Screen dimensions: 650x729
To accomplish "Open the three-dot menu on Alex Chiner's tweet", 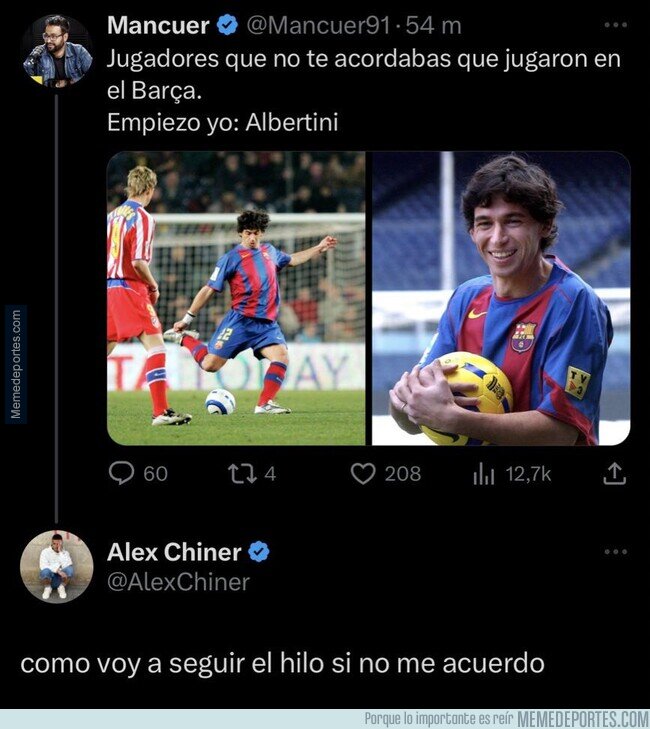I will (x=616, y=552).
